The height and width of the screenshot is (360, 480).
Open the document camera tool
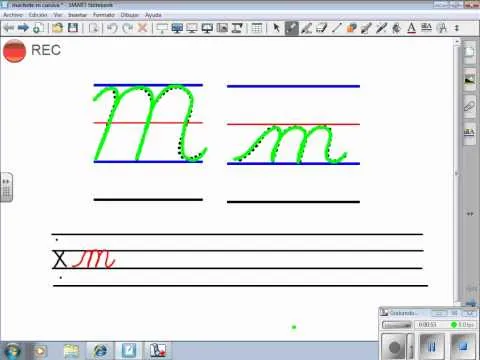[x=237, y=28]
